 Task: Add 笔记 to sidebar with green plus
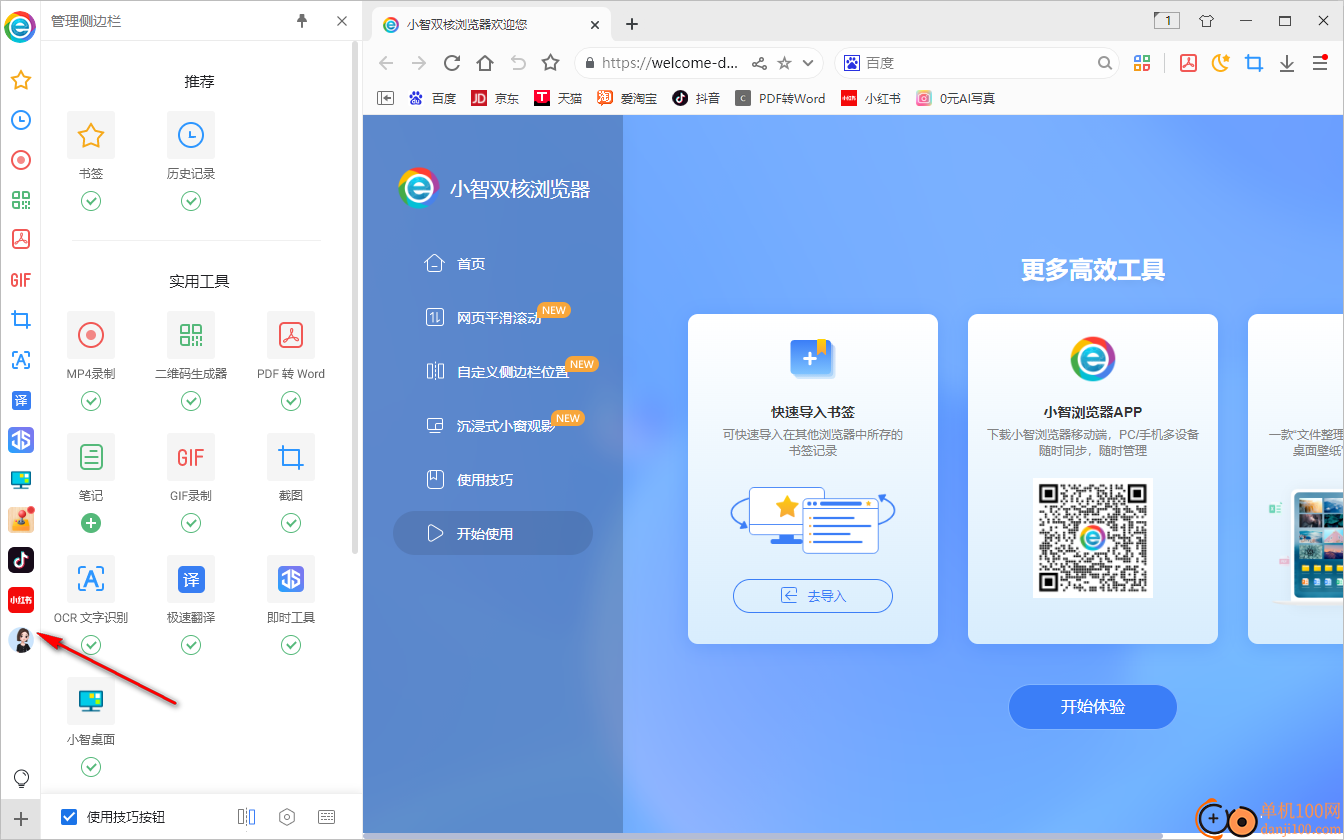(x=91, y=523)
